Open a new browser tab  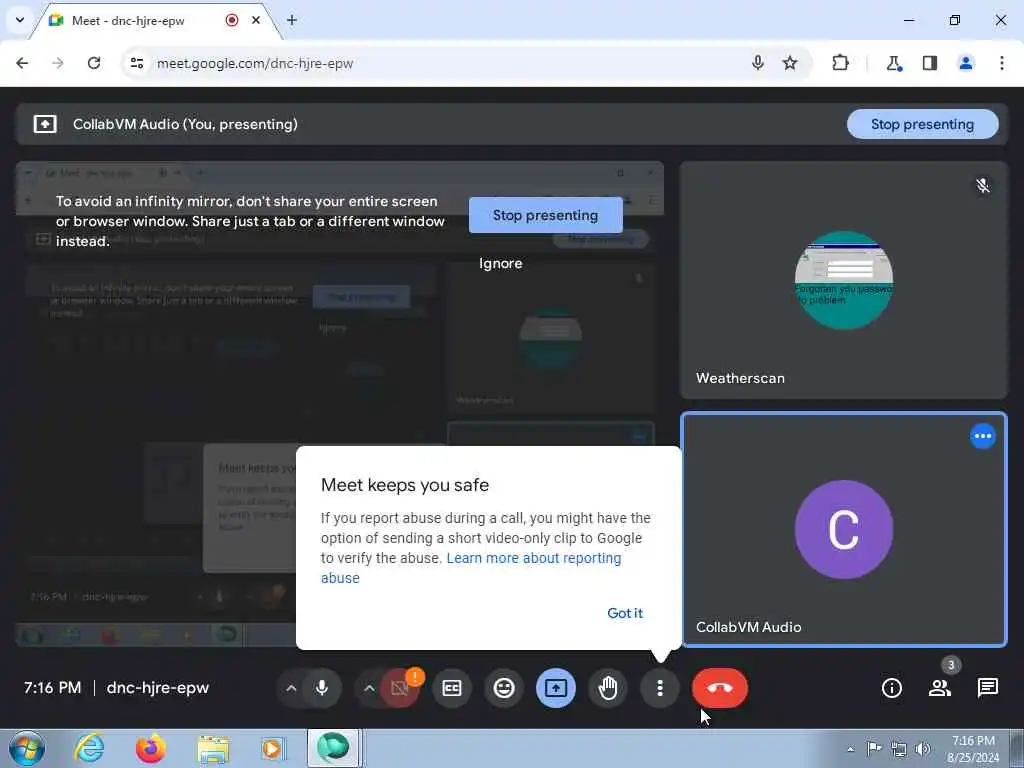pyautogui.click(x=292, y=20)
